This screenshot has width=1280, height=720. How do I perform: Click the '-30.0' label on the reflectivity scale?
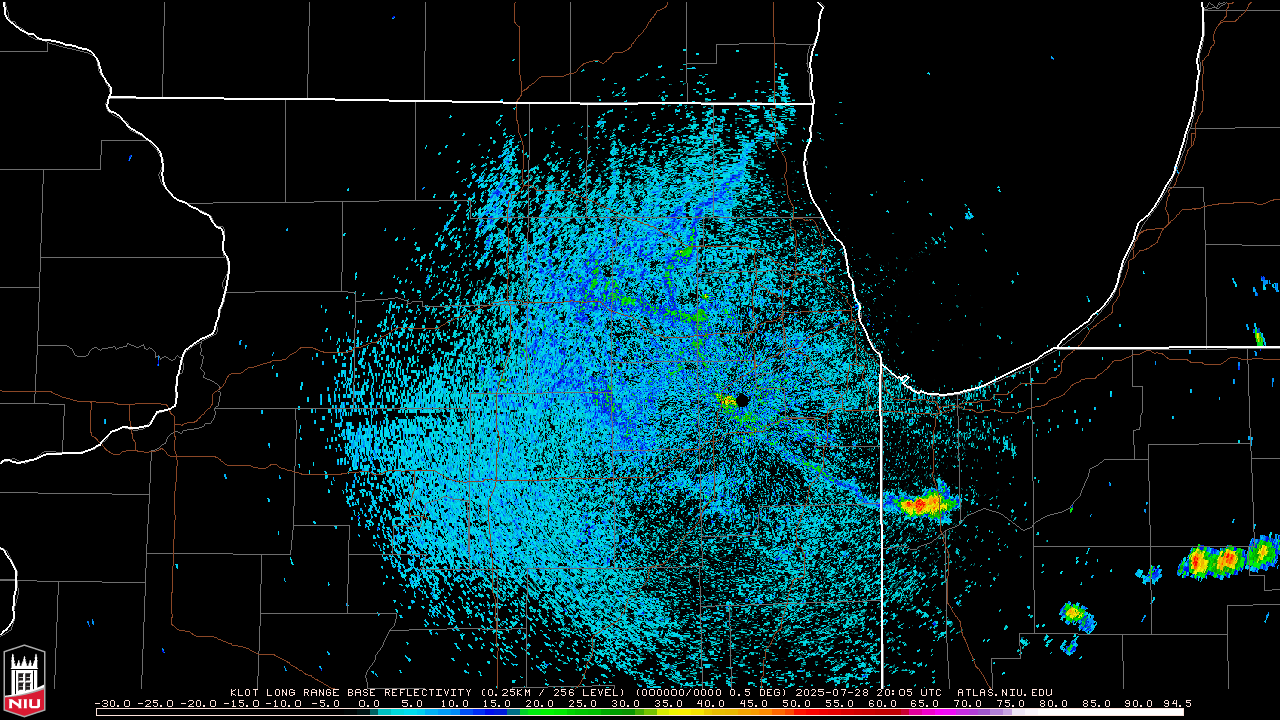(113, 704)
